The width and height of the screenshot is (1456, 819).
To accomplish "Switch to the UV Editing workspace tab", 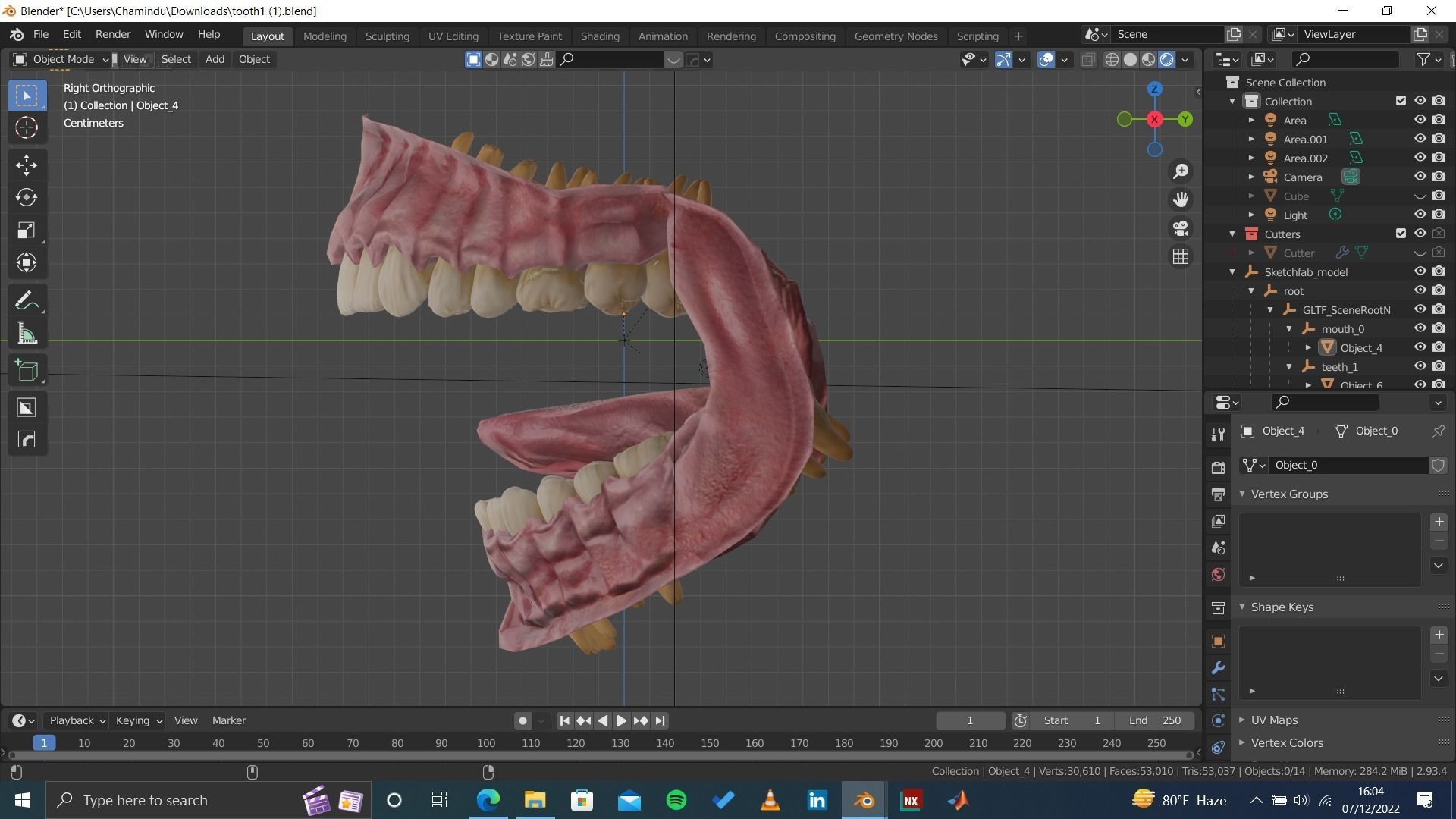I will pyautogui.click(x=453, y=36).
